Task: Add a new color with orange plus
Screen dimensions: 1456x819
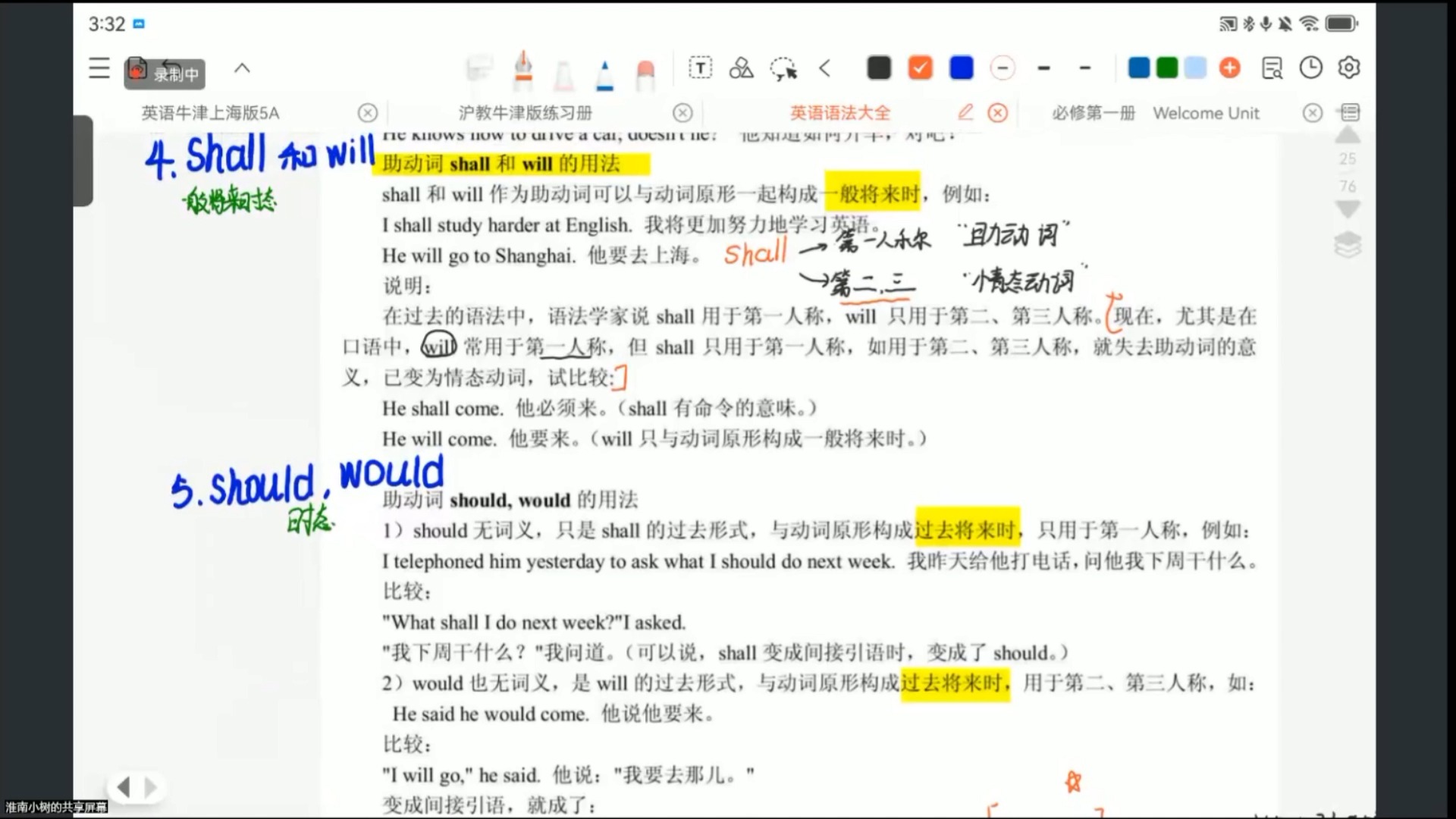Action: (x=1230, y=68)
